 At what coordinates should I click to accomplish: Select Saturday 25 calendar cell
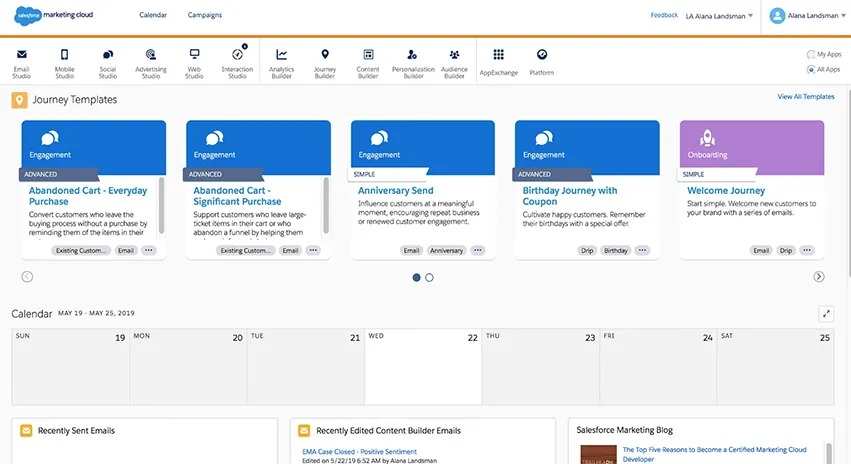pyautogui.click(x=775, y=366)
